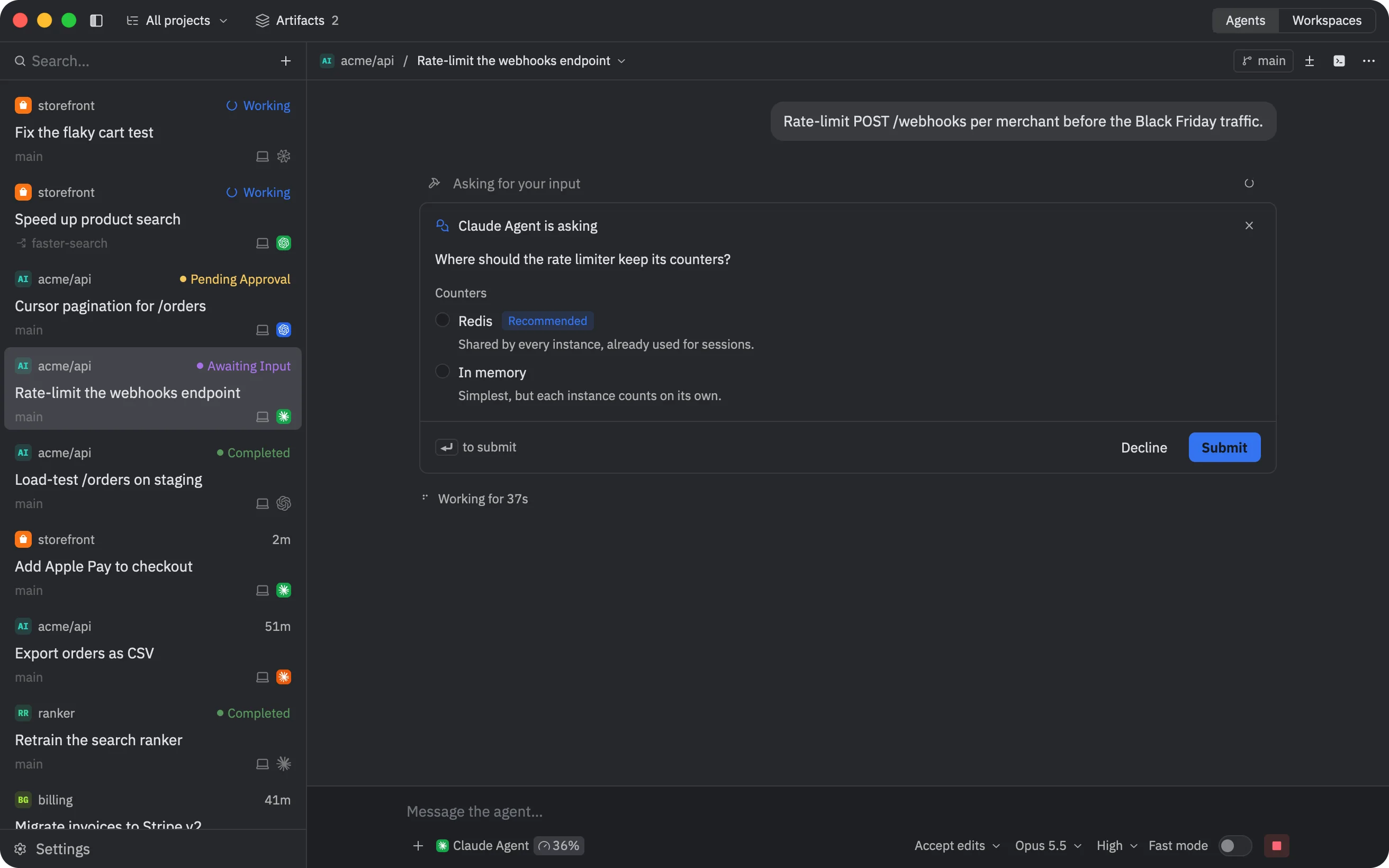Screen dimensions: 1389x868
Task: Toggle the sidebar panel icon
Action: 96,21
